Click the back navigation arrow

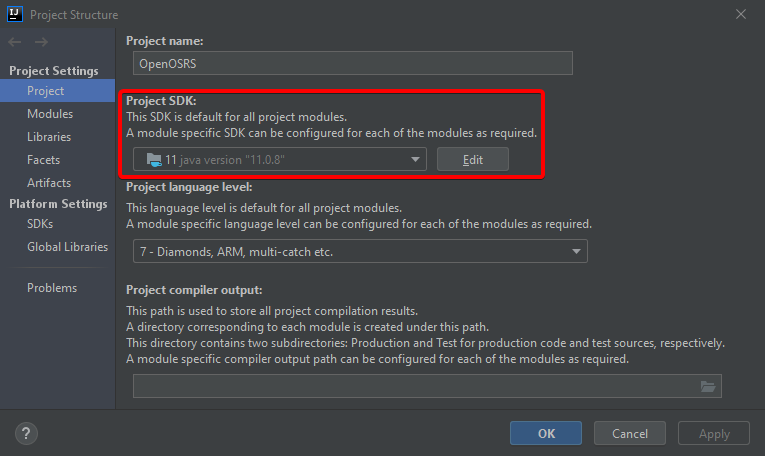[15, 42]
